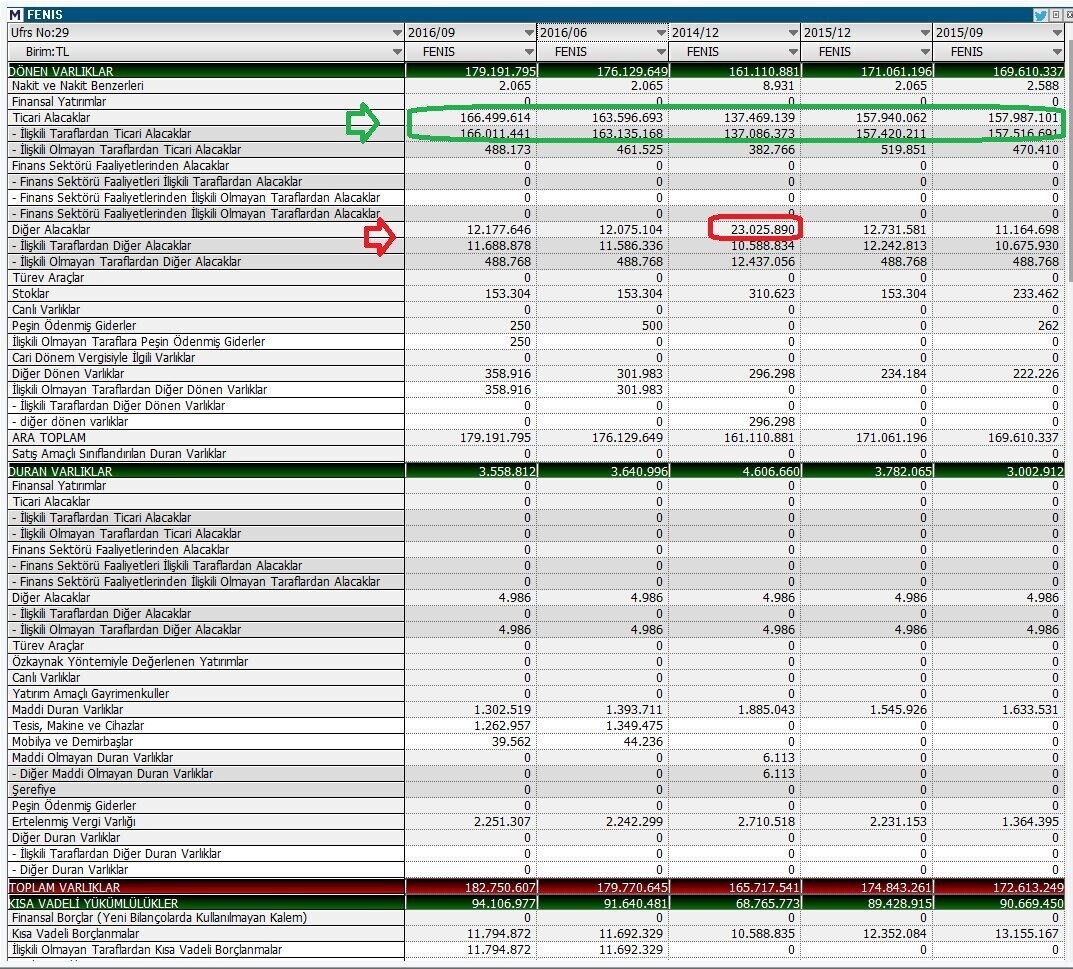
Task: Select the DÖNEN VARLIKLAR header row label
Action: pos(61,71)
